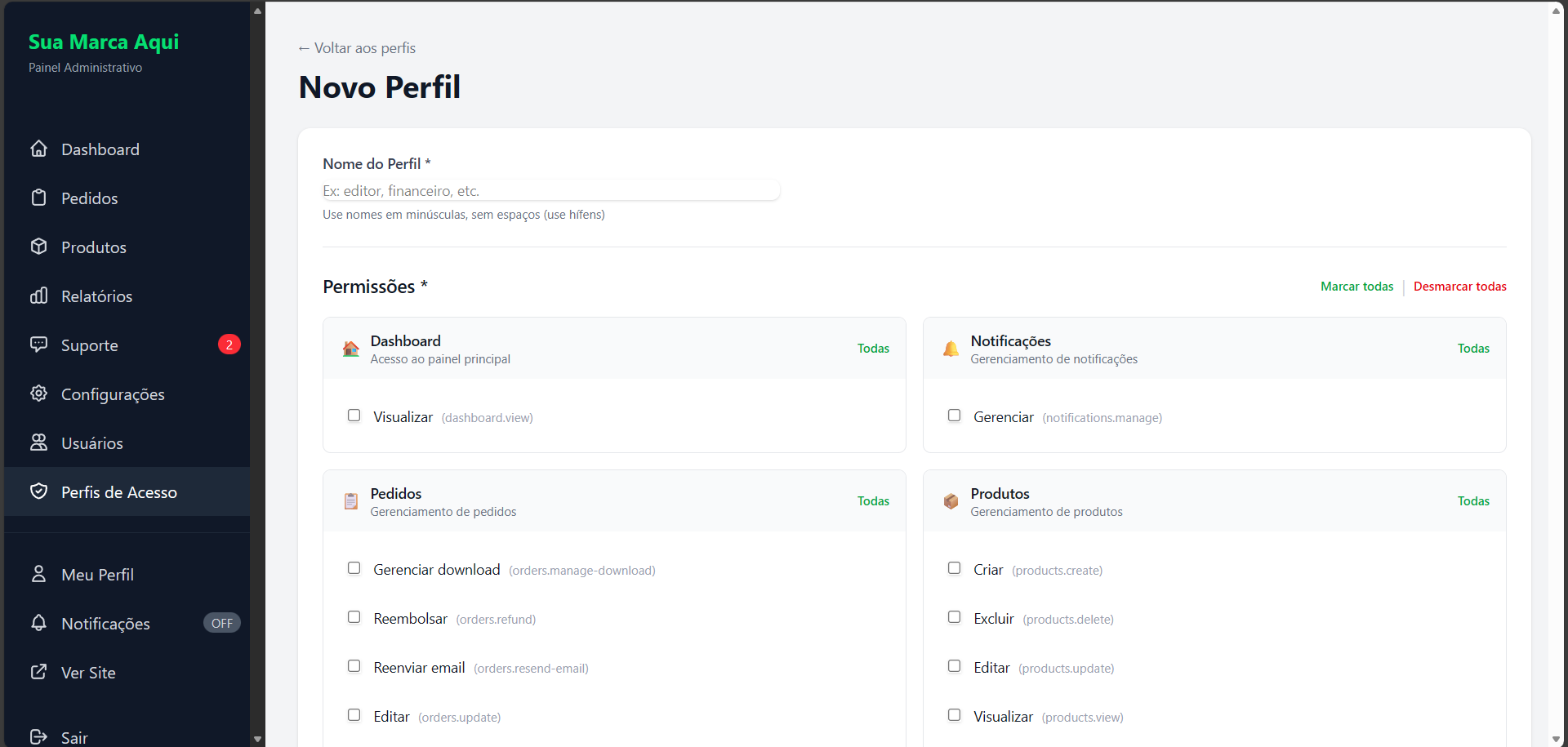Tick the Reembolsar orders.refund checkbox

click(x=354, y=617)
